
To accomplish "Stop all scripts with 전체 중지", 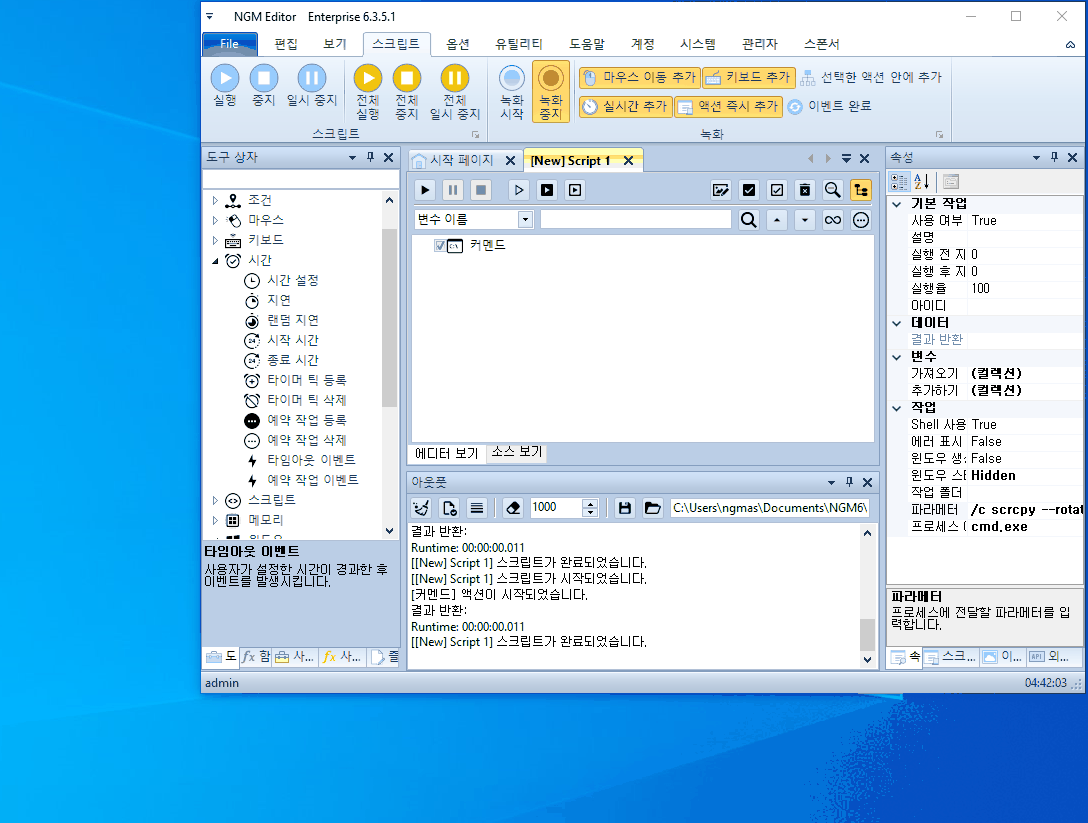I will 407,92.
